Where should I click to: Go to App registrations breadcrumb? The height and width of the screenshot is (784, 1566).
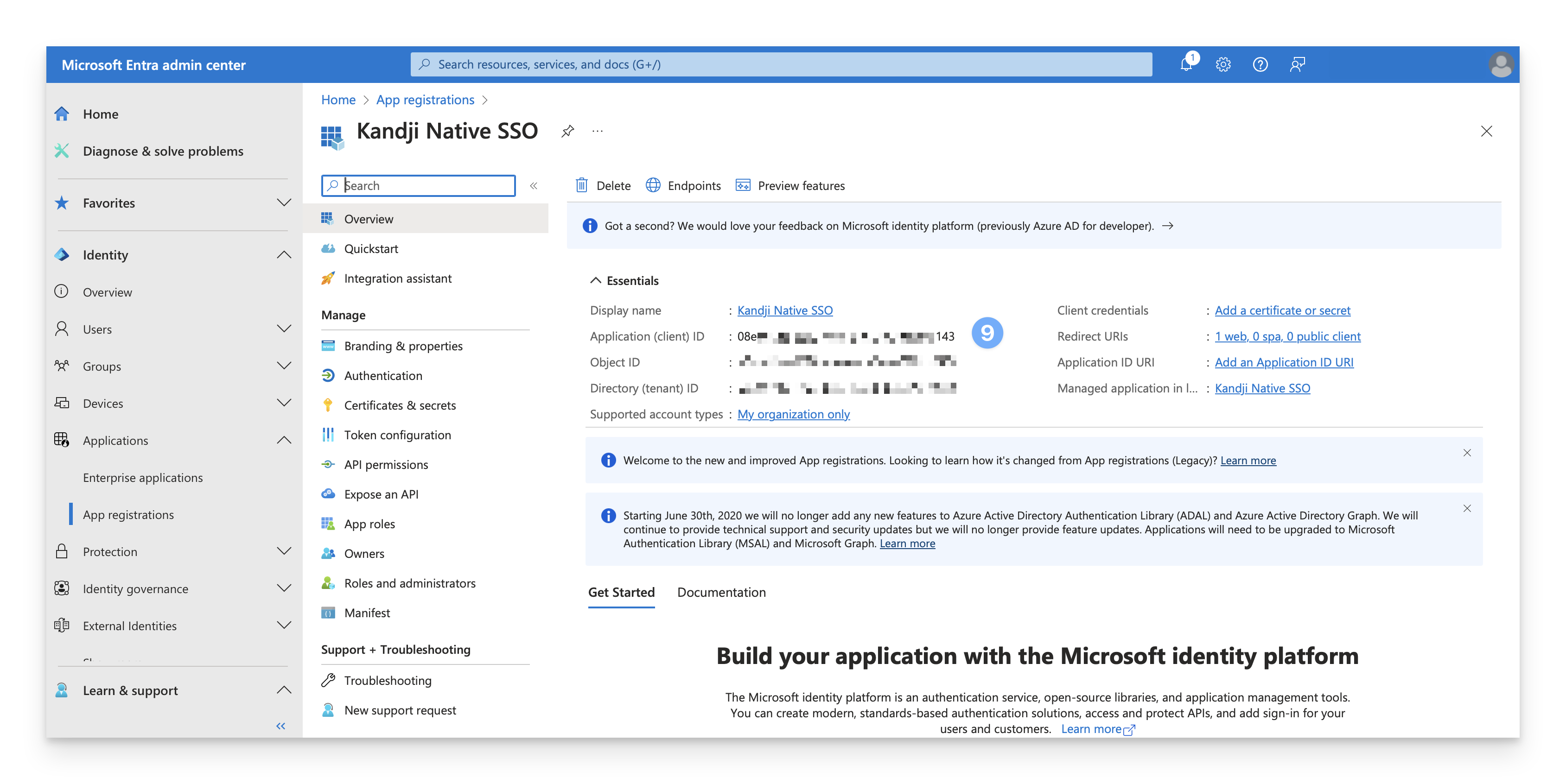[x=425, y=100]
